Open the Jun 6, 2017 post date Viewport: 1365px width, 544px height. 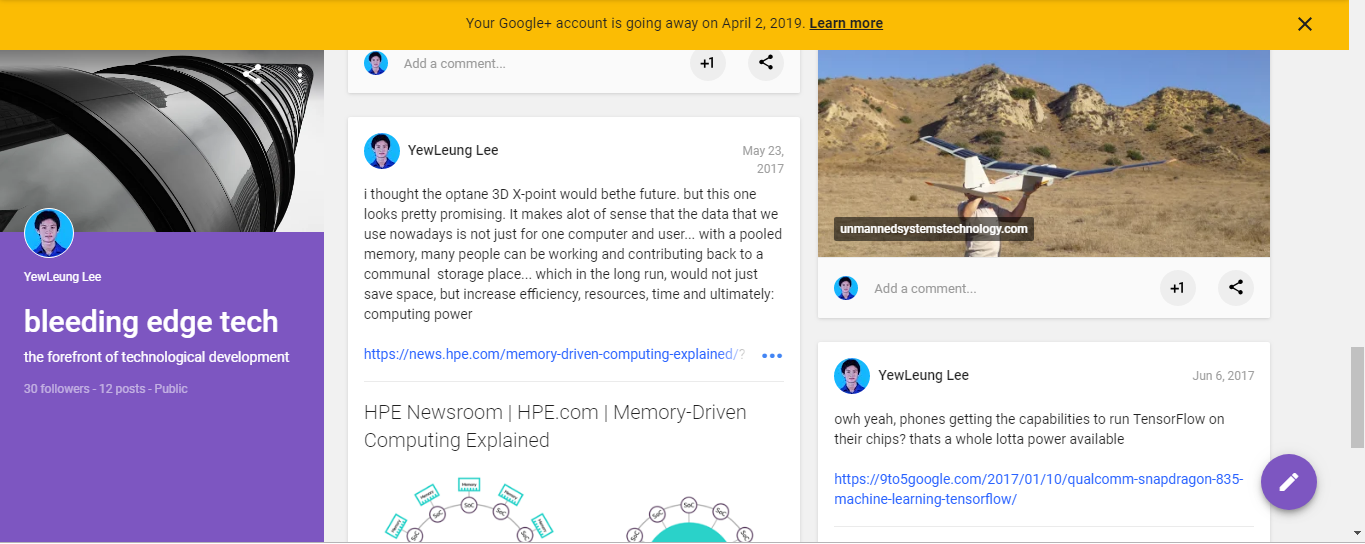coord(1223,376)
